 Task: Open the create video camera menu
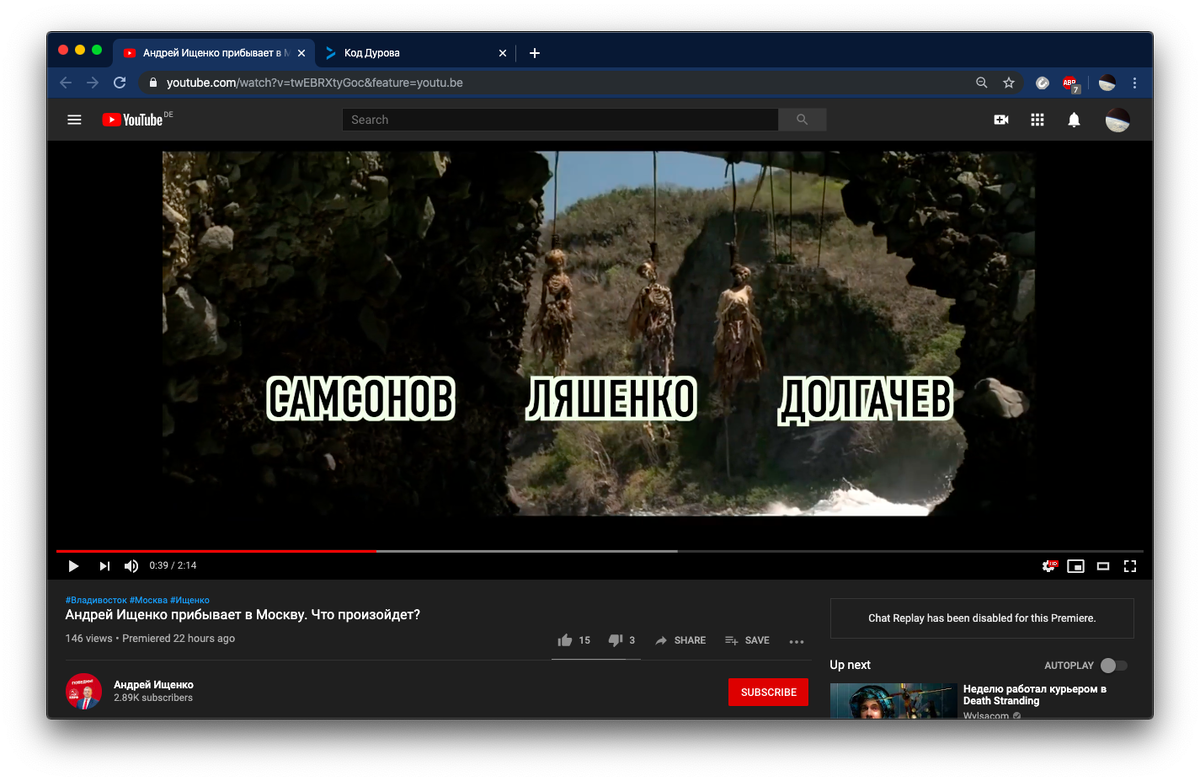1001,120
